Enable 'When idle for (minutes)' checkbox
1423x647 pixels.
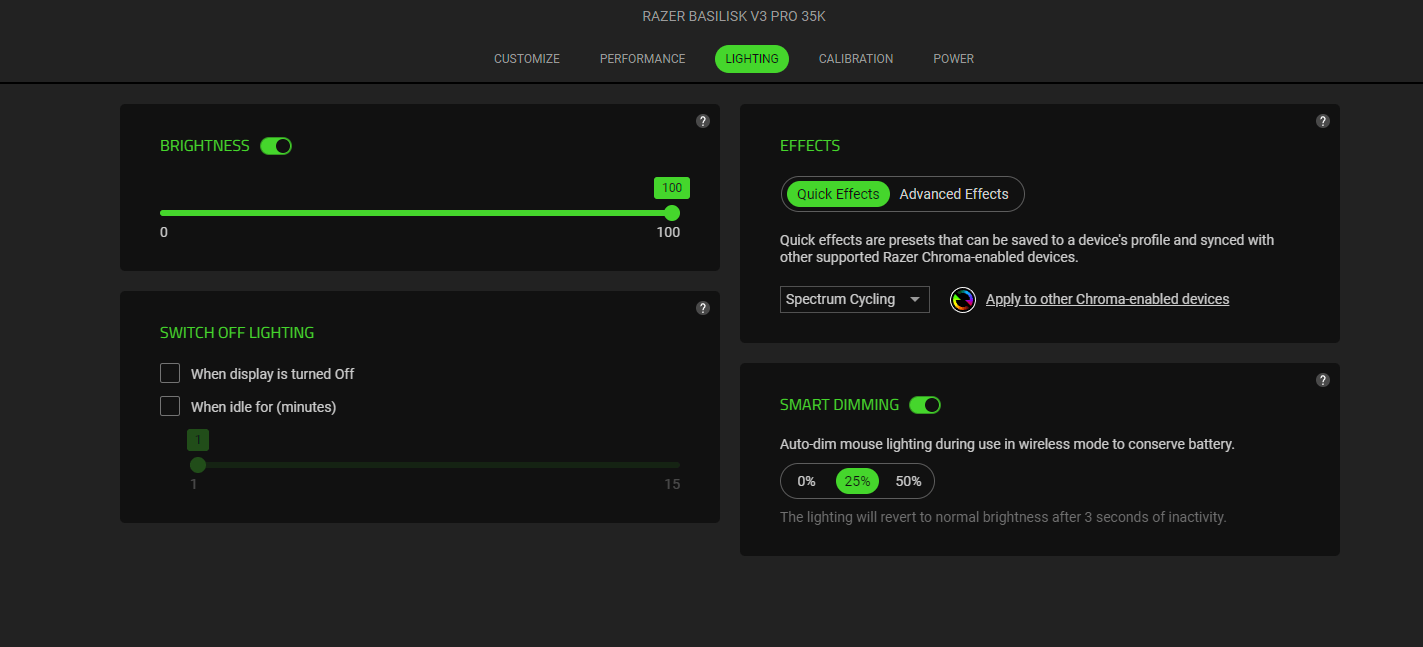coord(170,406)
